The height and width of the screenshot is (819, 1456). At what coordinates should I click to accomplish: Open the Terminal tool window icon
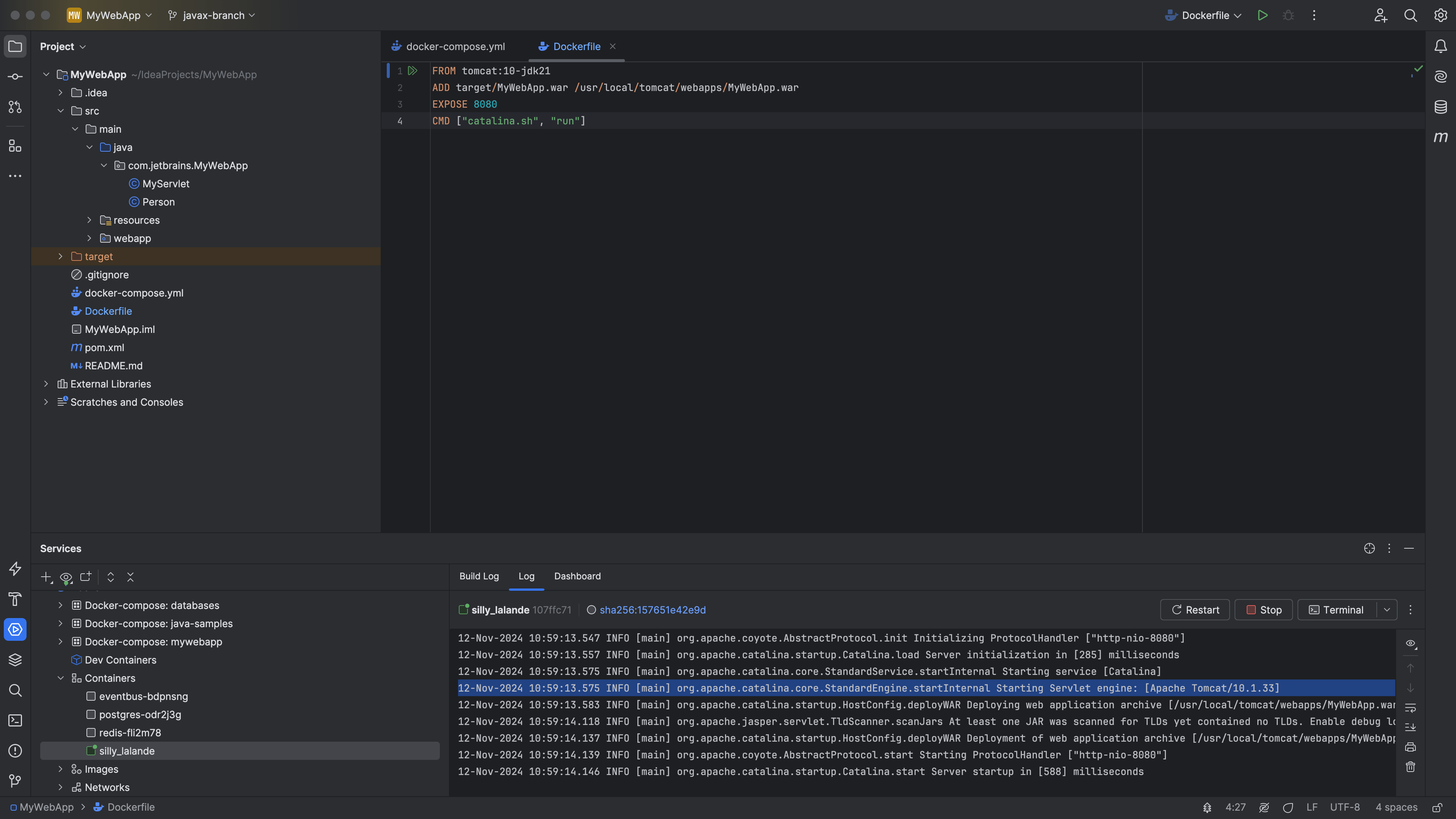click(15, 721)
